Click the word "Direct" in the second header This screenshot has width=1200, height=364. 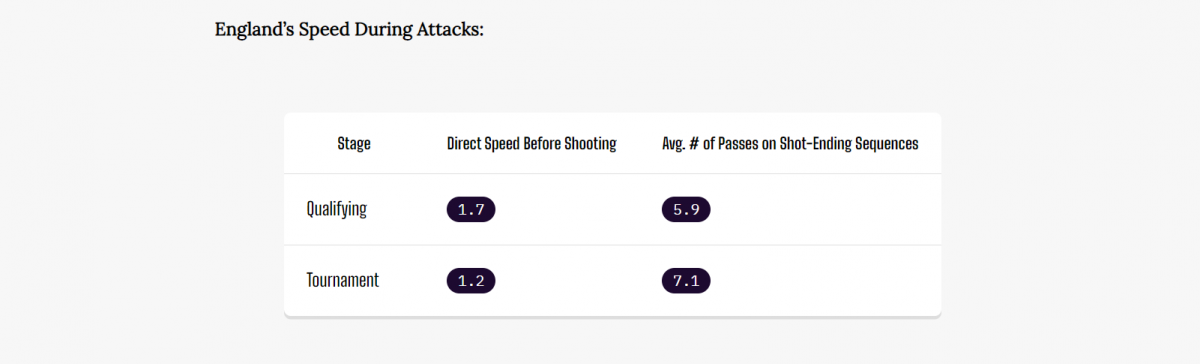click(x=464, y=144)
